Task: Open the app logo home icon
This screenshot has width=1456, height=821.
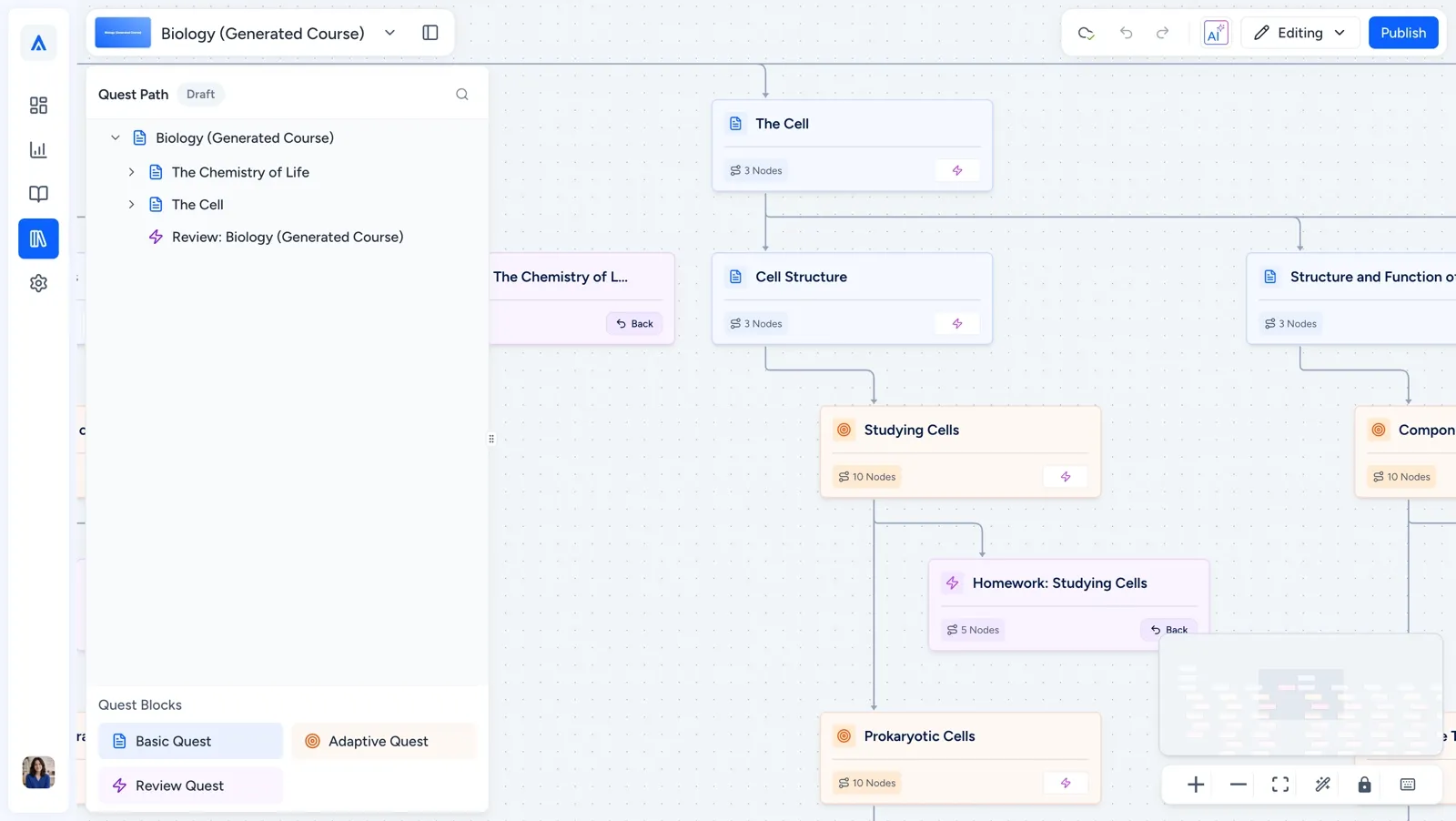Action: pos(38,43)
